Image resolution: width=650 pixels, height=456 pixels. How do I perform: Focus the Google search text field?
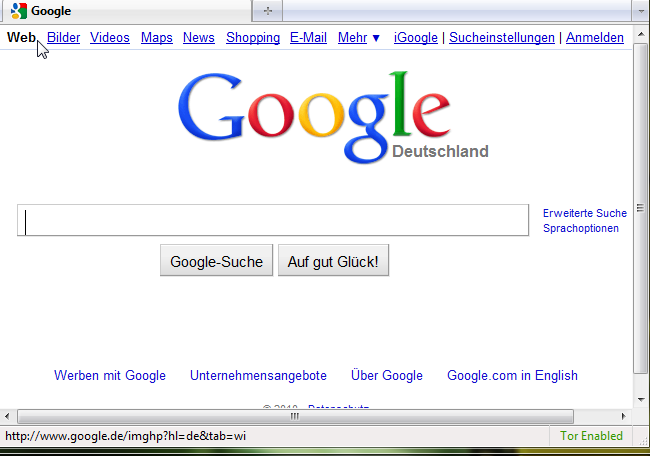273,220
